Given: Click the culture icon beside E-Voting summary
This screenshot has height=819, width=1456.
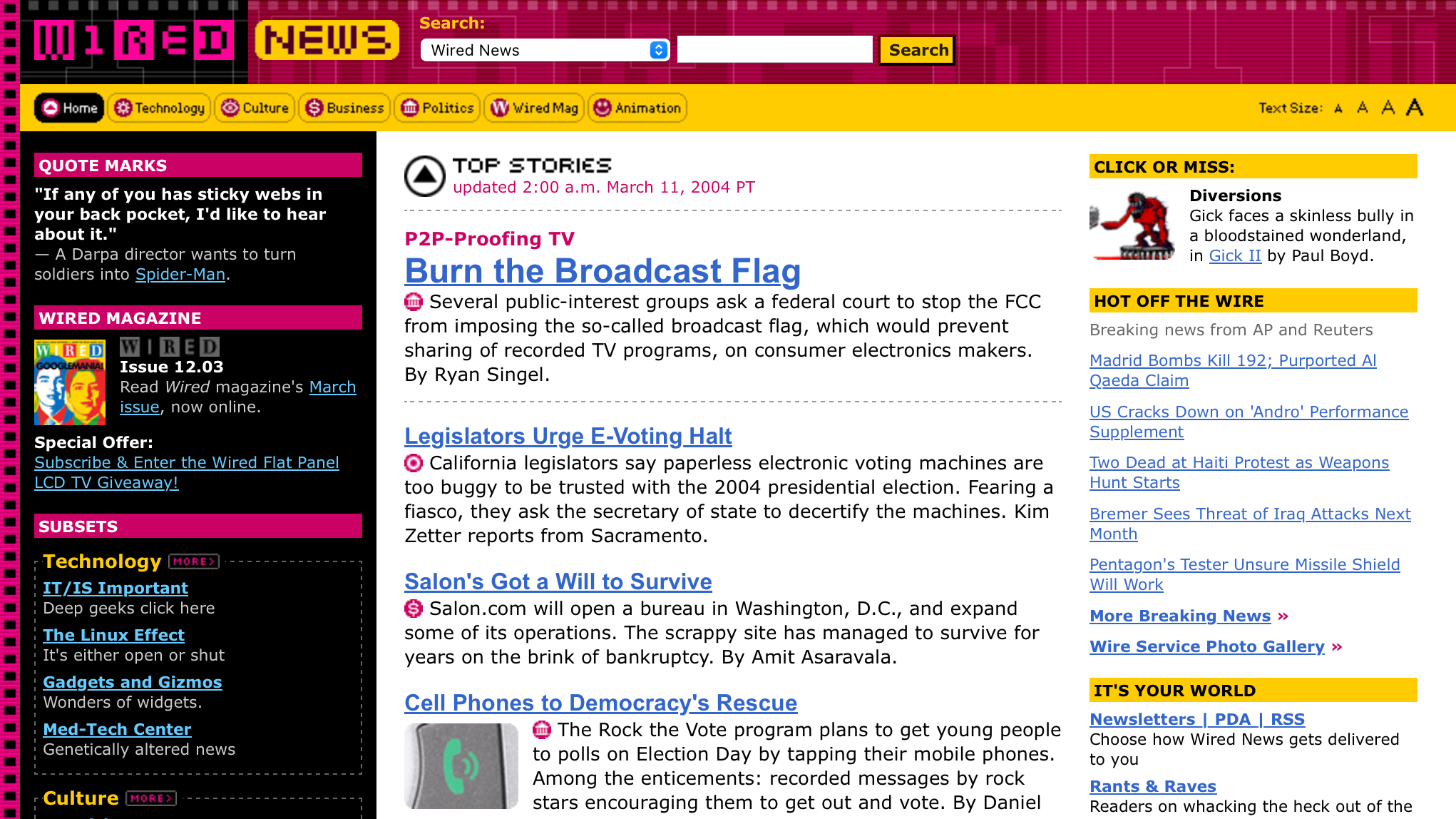Looking at the screenshot, I should point(414,463).
